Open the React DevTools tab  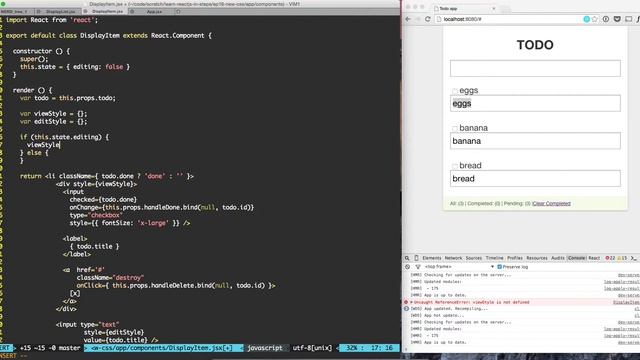pyautogui.click(x=594, y=258)
